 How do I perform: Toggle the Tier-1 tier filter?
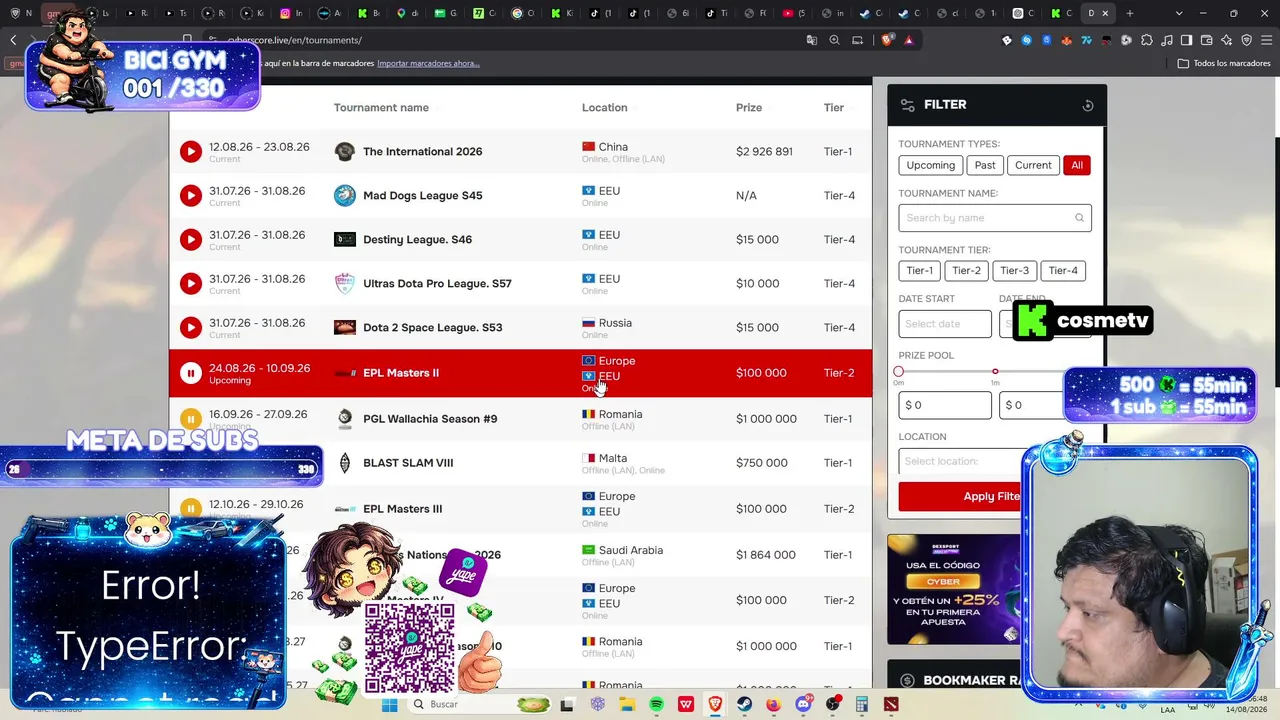click(x=920, y=271)
